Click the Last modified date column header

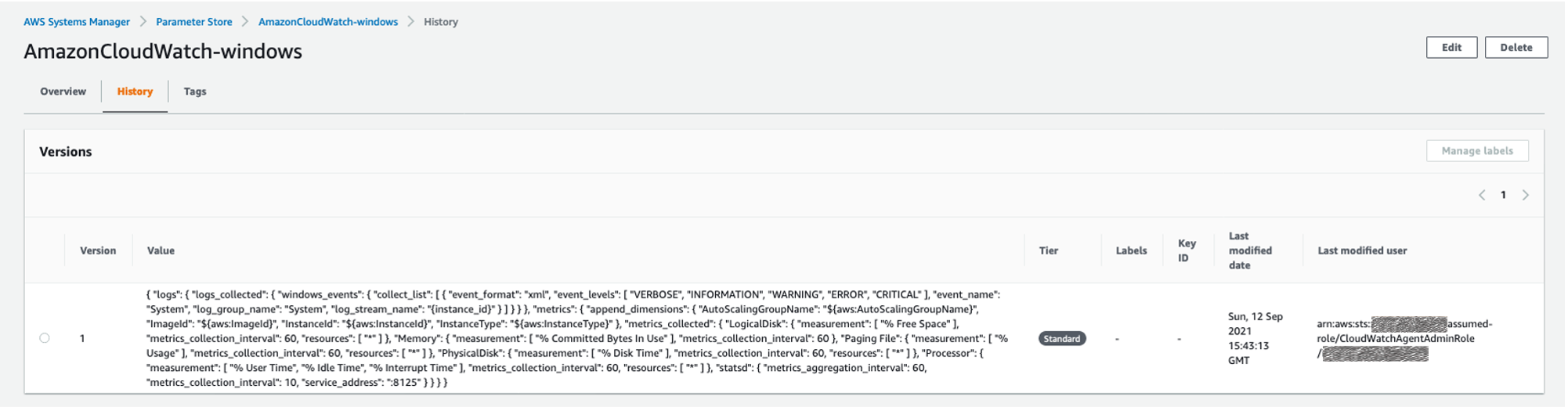(1250, 250)
